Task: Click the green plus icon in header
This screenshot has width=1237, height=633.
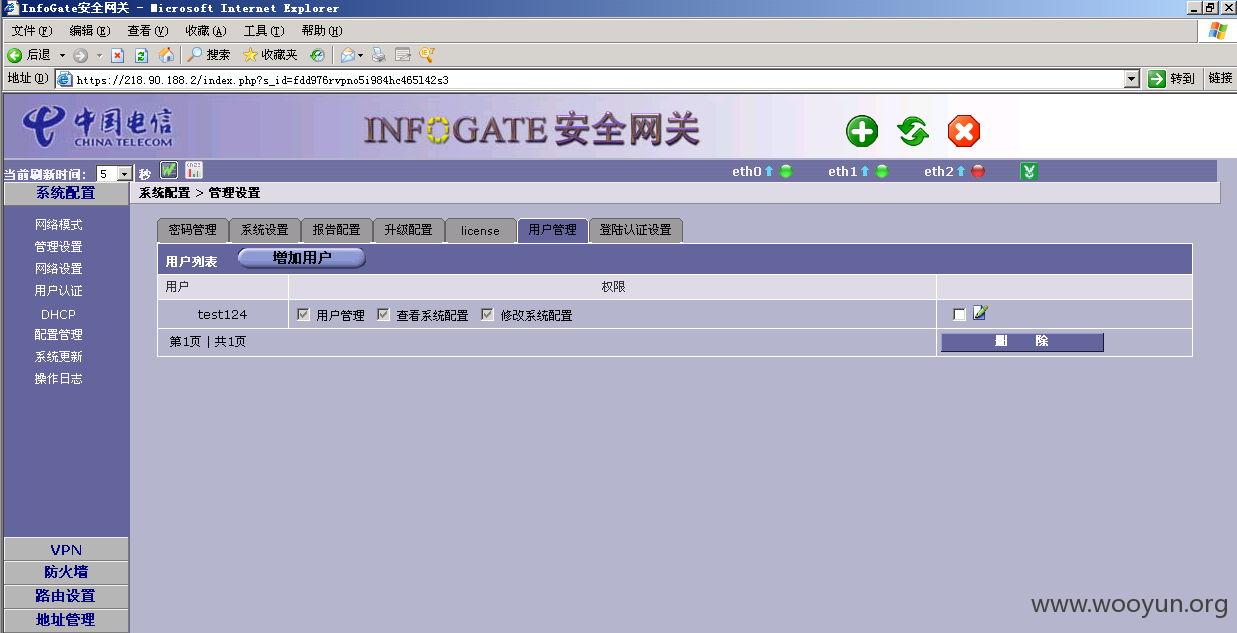Action: point(862,131)
